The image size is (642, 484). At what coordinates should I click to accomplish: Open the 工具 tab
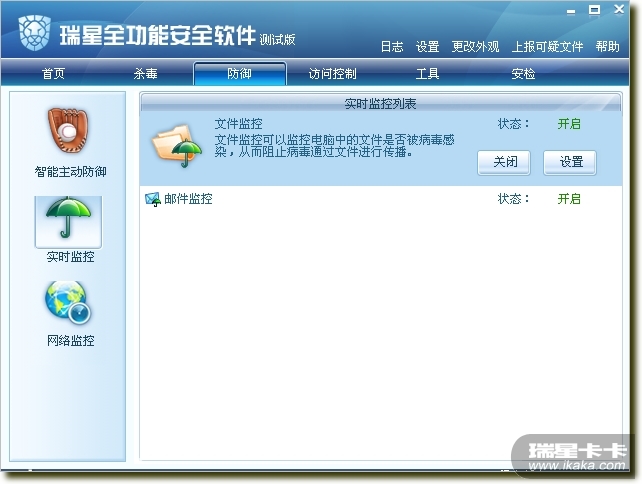point(427,74)
